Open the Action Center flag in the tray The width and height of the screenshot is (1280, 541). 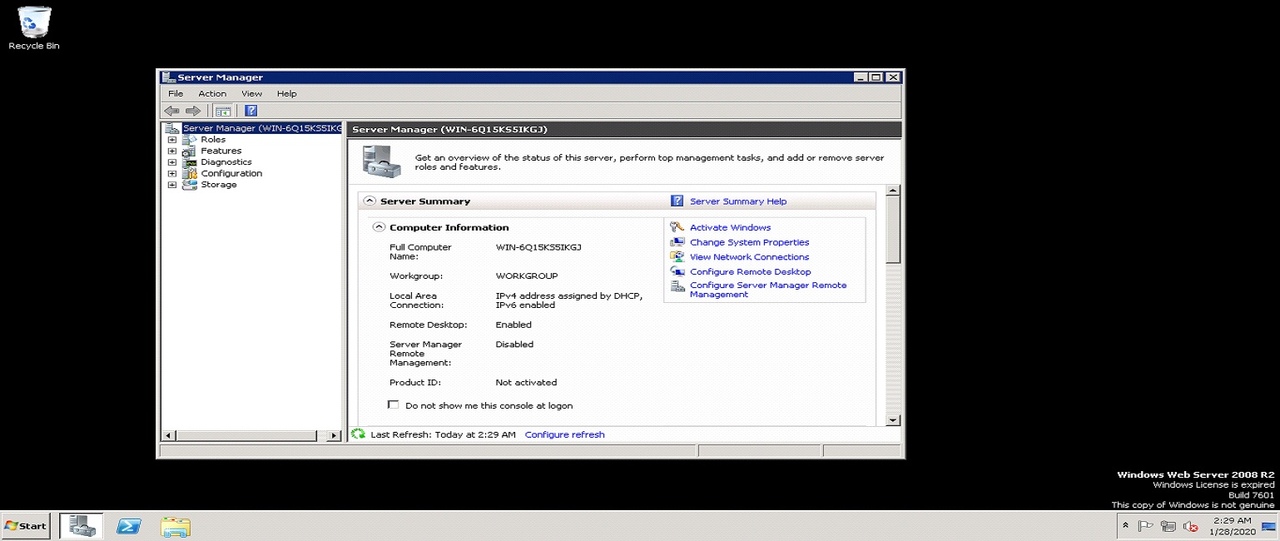pyautogui.click(x=1146, y=526)
